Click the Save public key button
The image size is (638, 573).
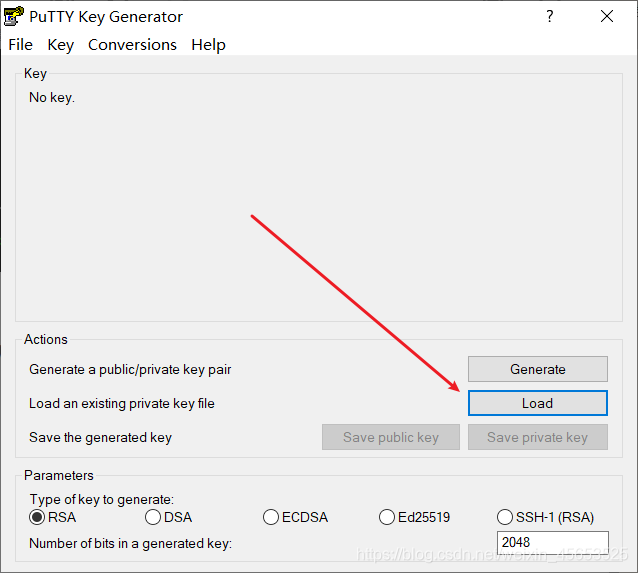pyautogui.click(x=391, y=437)
